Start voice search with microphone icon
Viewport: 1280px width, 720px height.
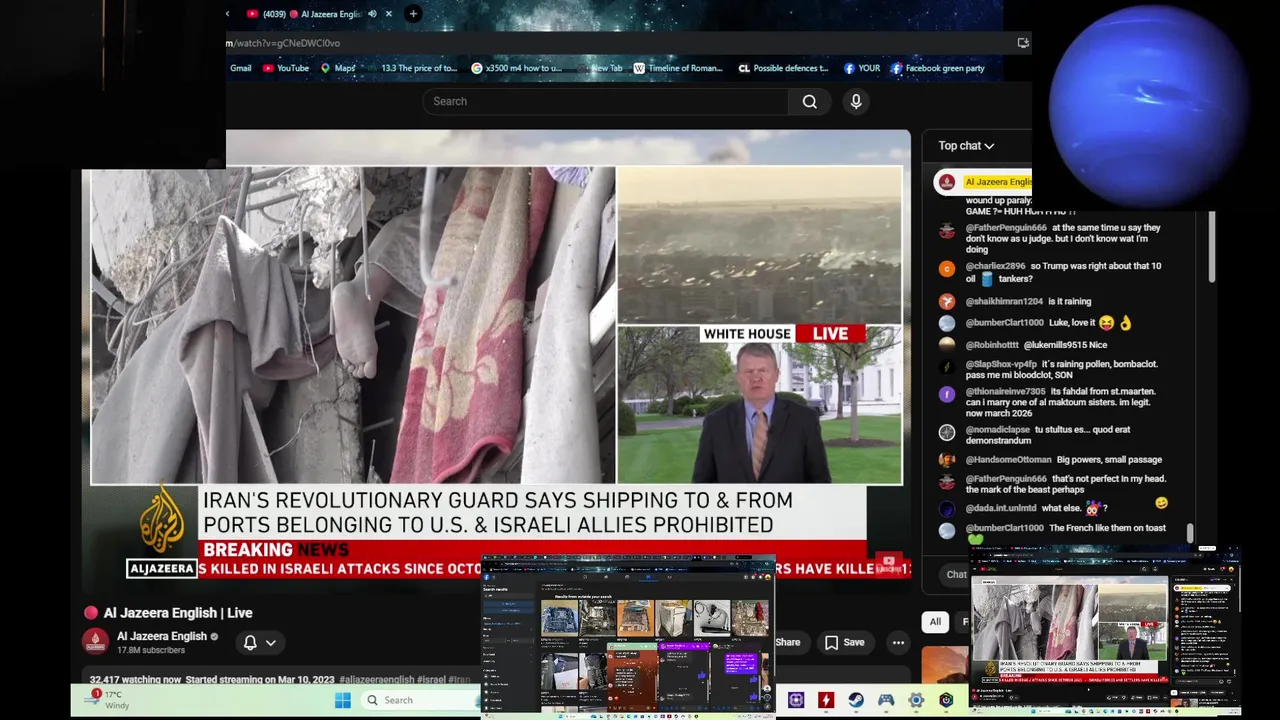pyautogui.click(x=856, y=101)
